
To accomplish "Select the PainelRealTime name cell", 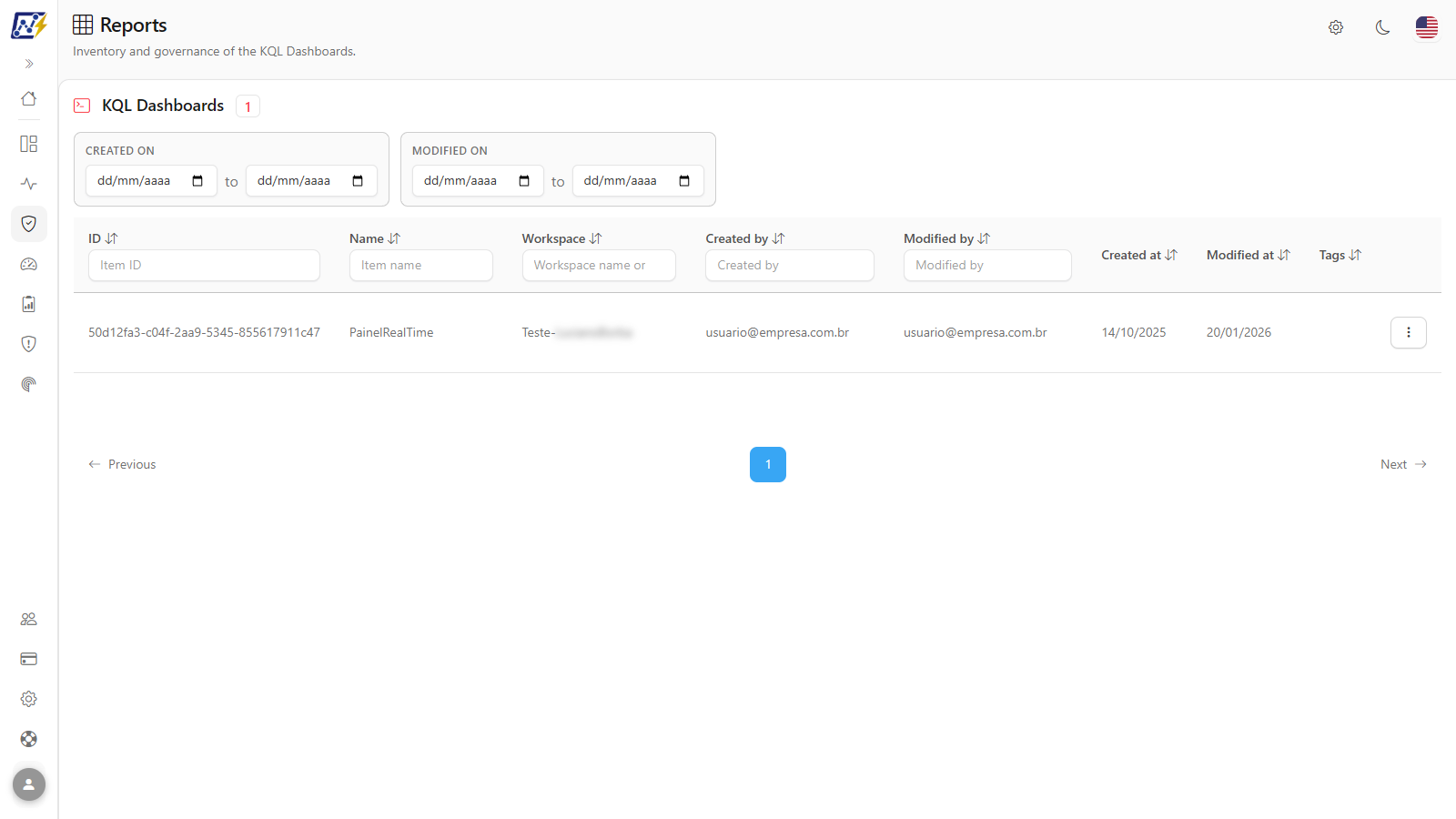I will 391,333.
